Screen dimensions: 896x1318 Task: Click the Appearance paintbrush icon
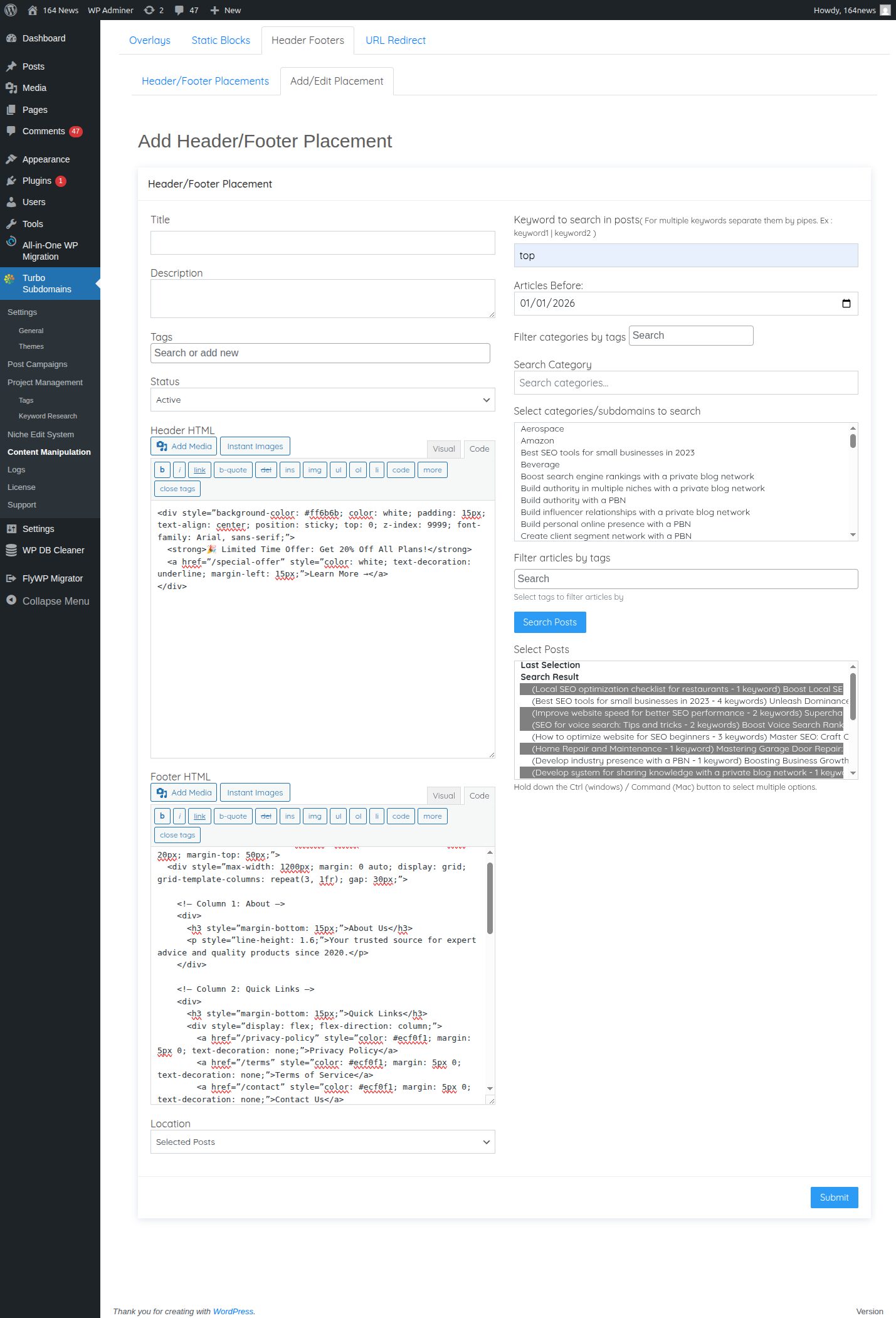tap(11, 159)
